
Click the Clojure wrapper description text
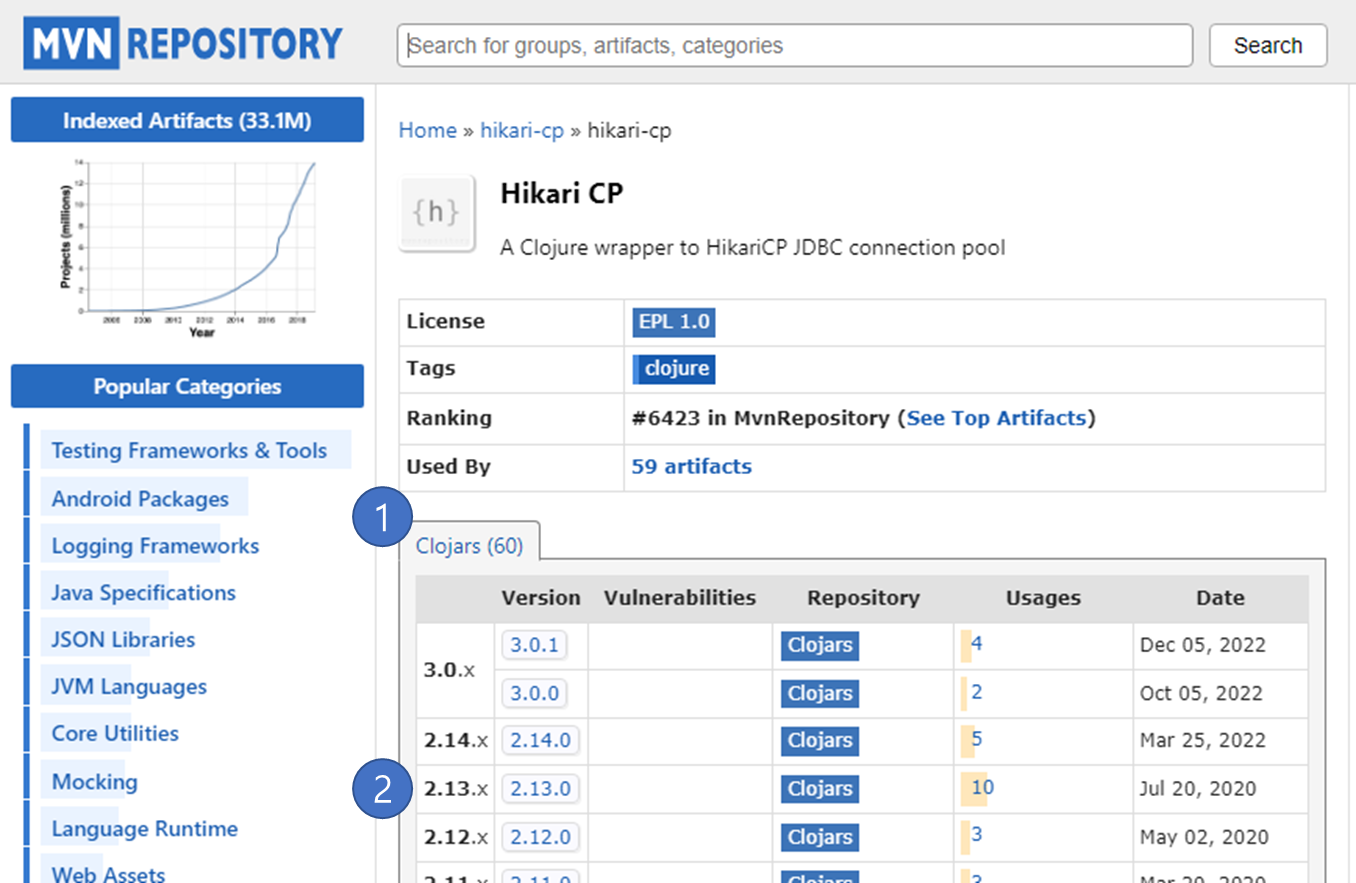(753, 247)
